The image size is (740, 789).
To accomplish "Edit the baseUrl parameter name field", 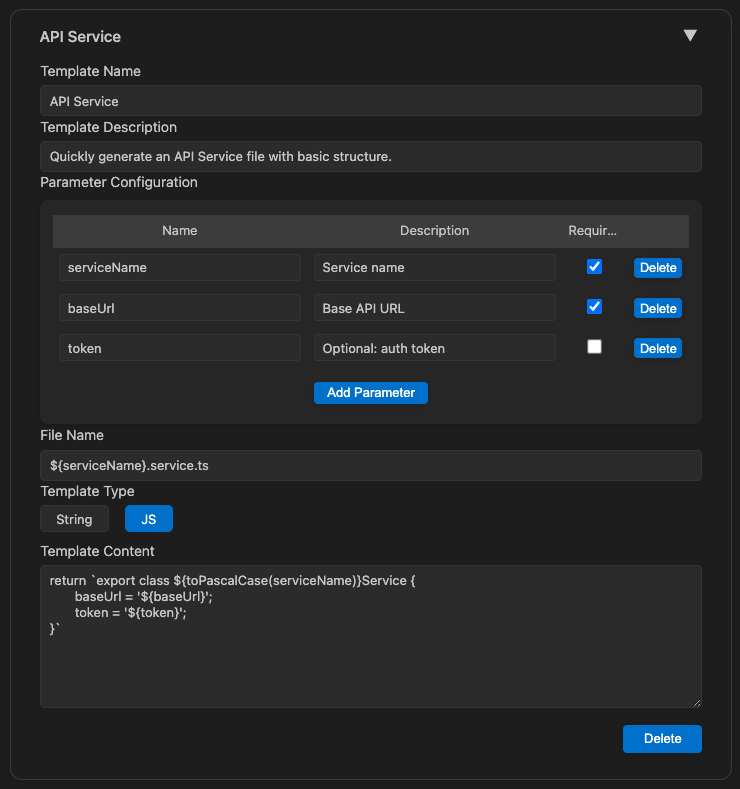I will pyautogui.click(x=180, y=307).
